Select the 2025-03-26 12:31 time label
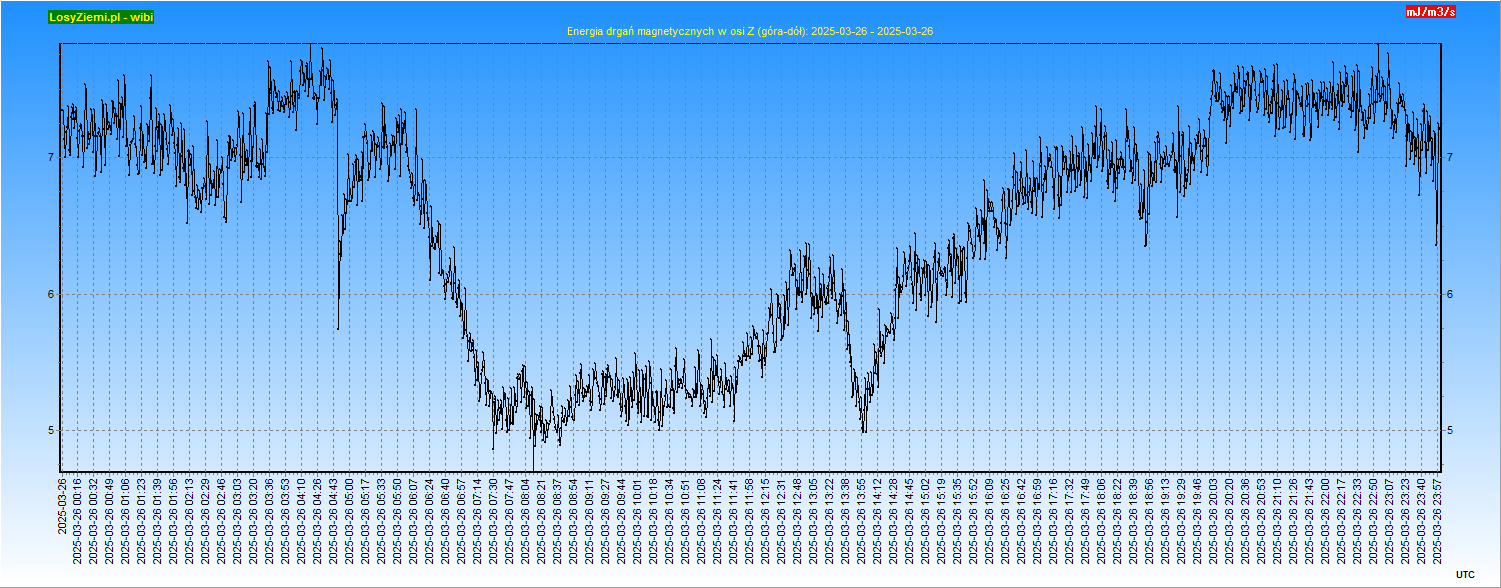1501x588 pixels. coord(782,520)
